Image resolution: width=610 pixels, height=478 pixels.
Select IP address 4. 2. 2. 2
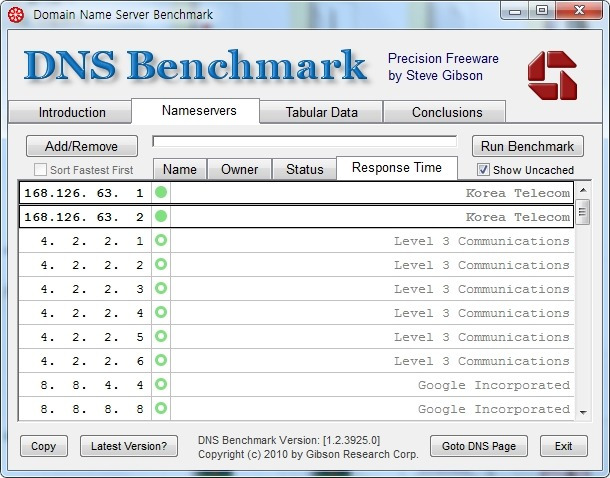[x=92, y=265]
